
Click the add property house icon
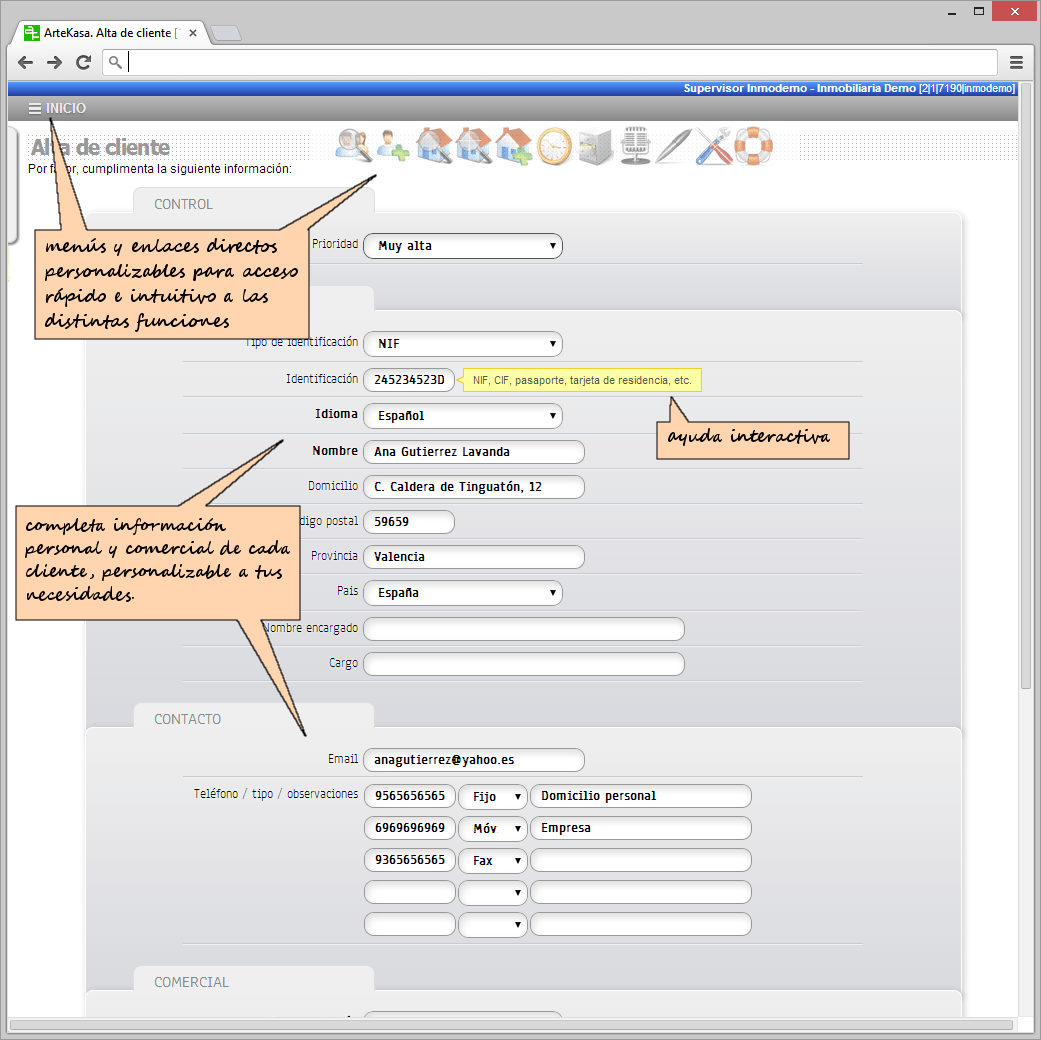[x=513, y=146]
